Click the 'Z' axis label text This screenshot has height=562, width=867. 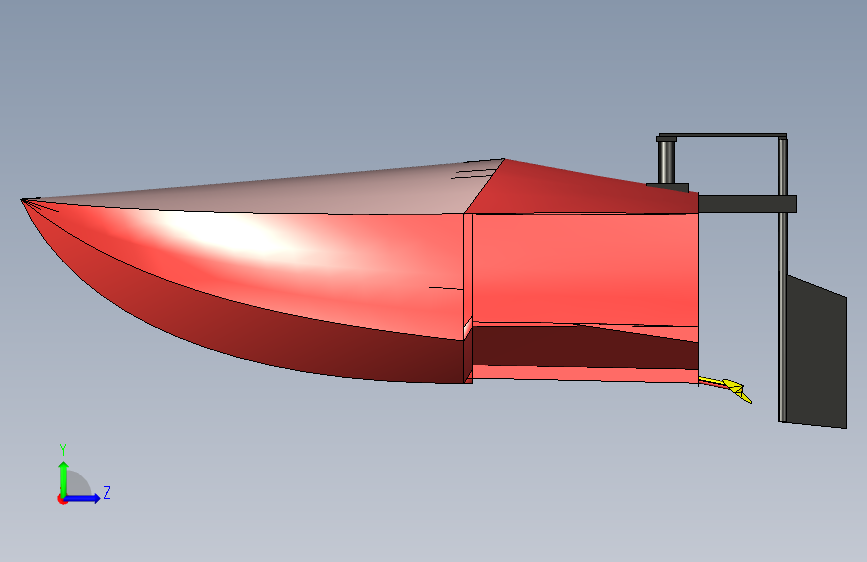coord(107,492)
